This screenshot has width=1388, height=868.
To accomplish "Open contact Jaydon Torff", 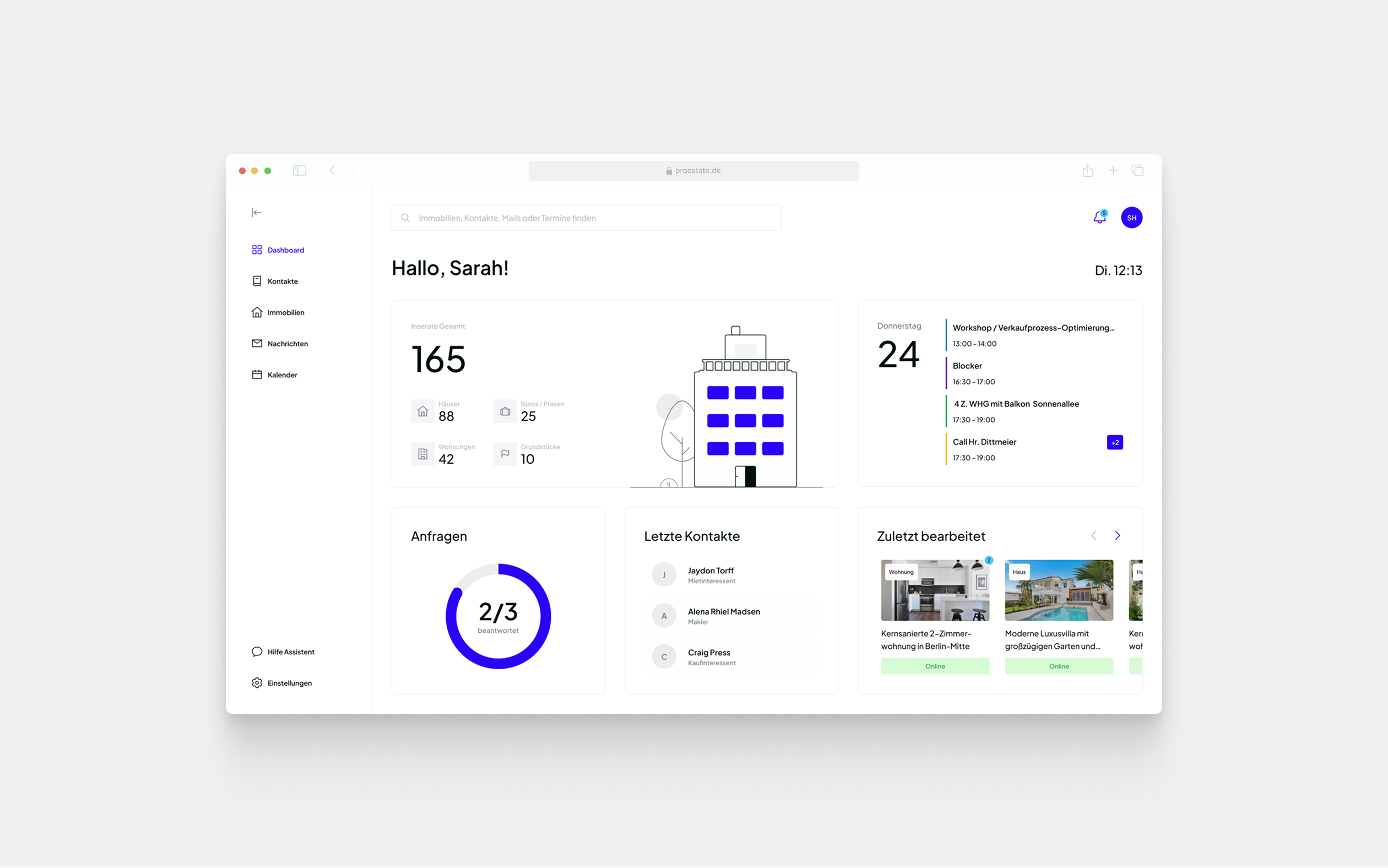I will (731, 574).
